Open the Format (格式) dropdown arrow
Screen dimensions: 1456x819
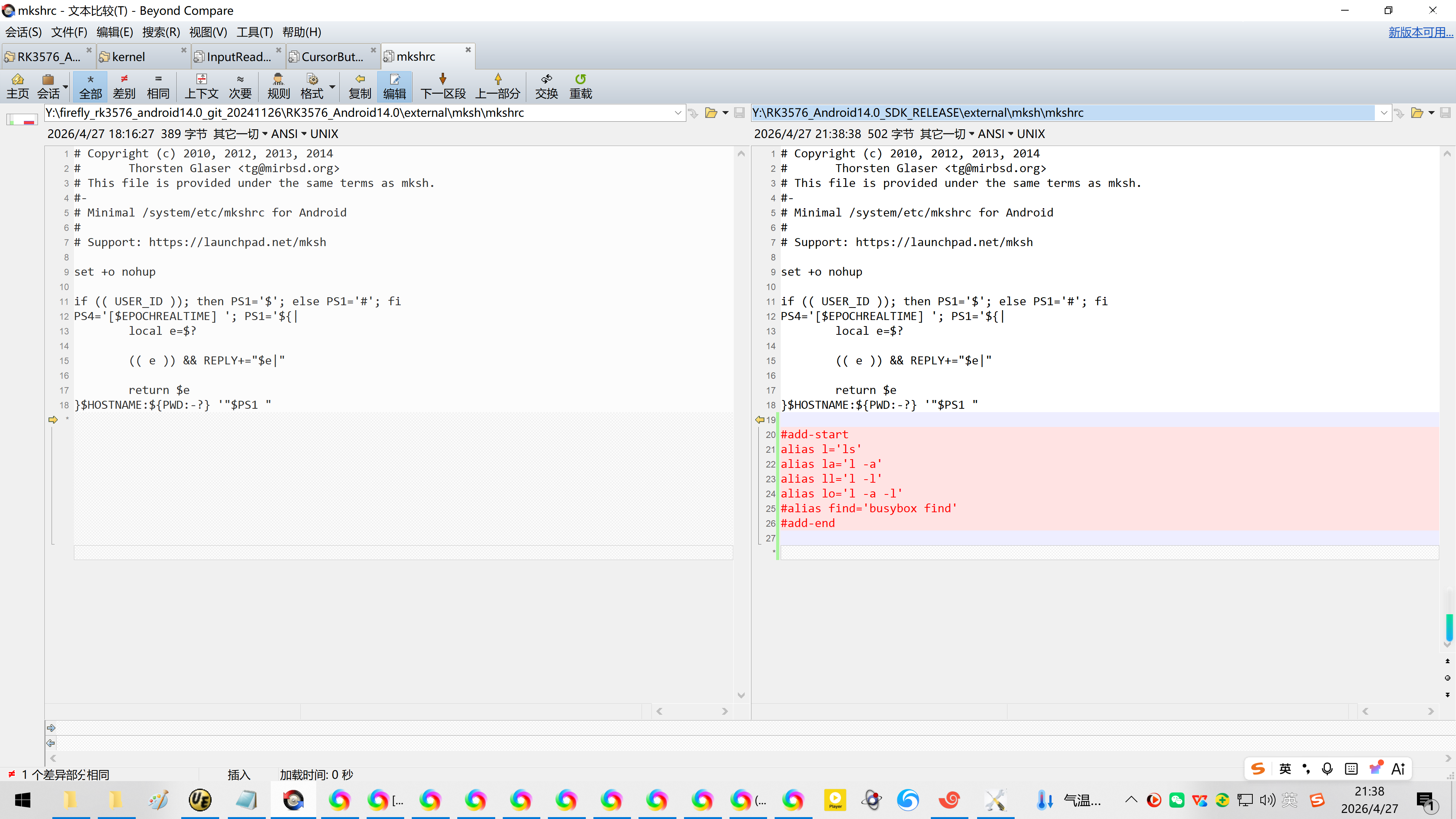click(333, 86)
